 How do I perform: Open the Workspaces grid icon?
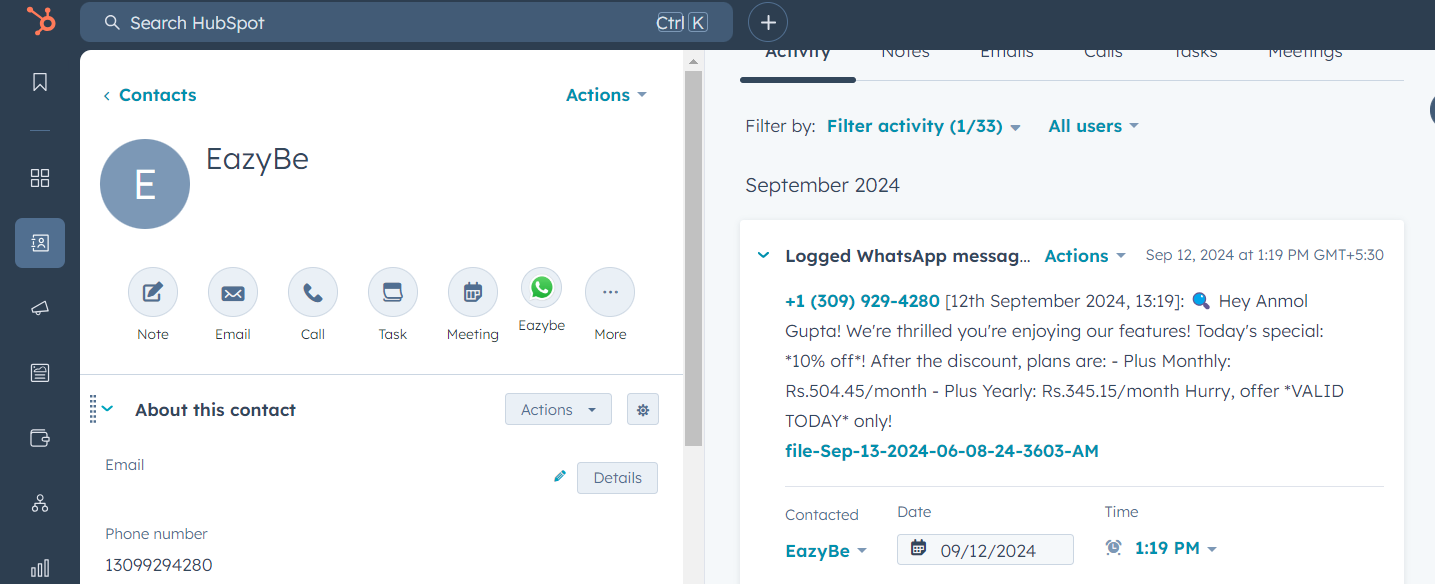[x=39, y=177]
